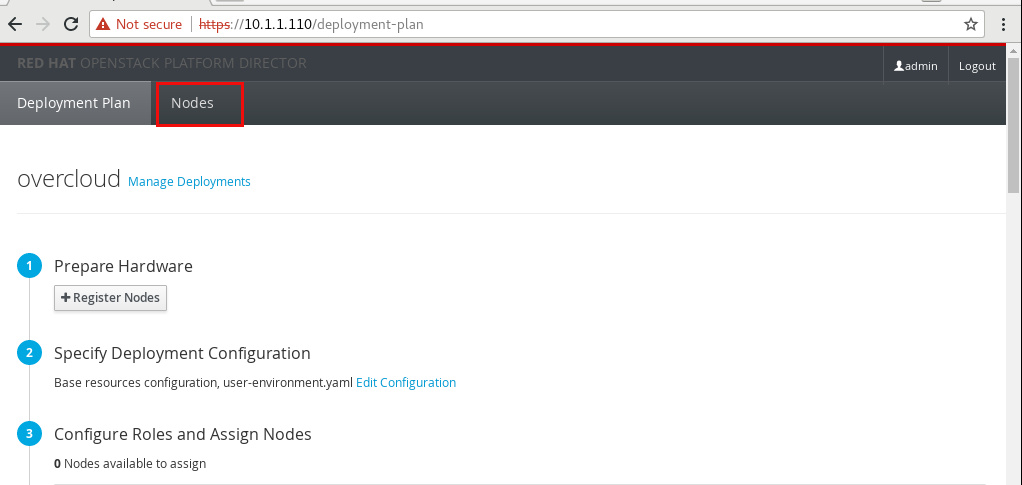Open the browser three-dot menu
1022x485 pixels.
pyautogui.click(x=1004, y=25)
